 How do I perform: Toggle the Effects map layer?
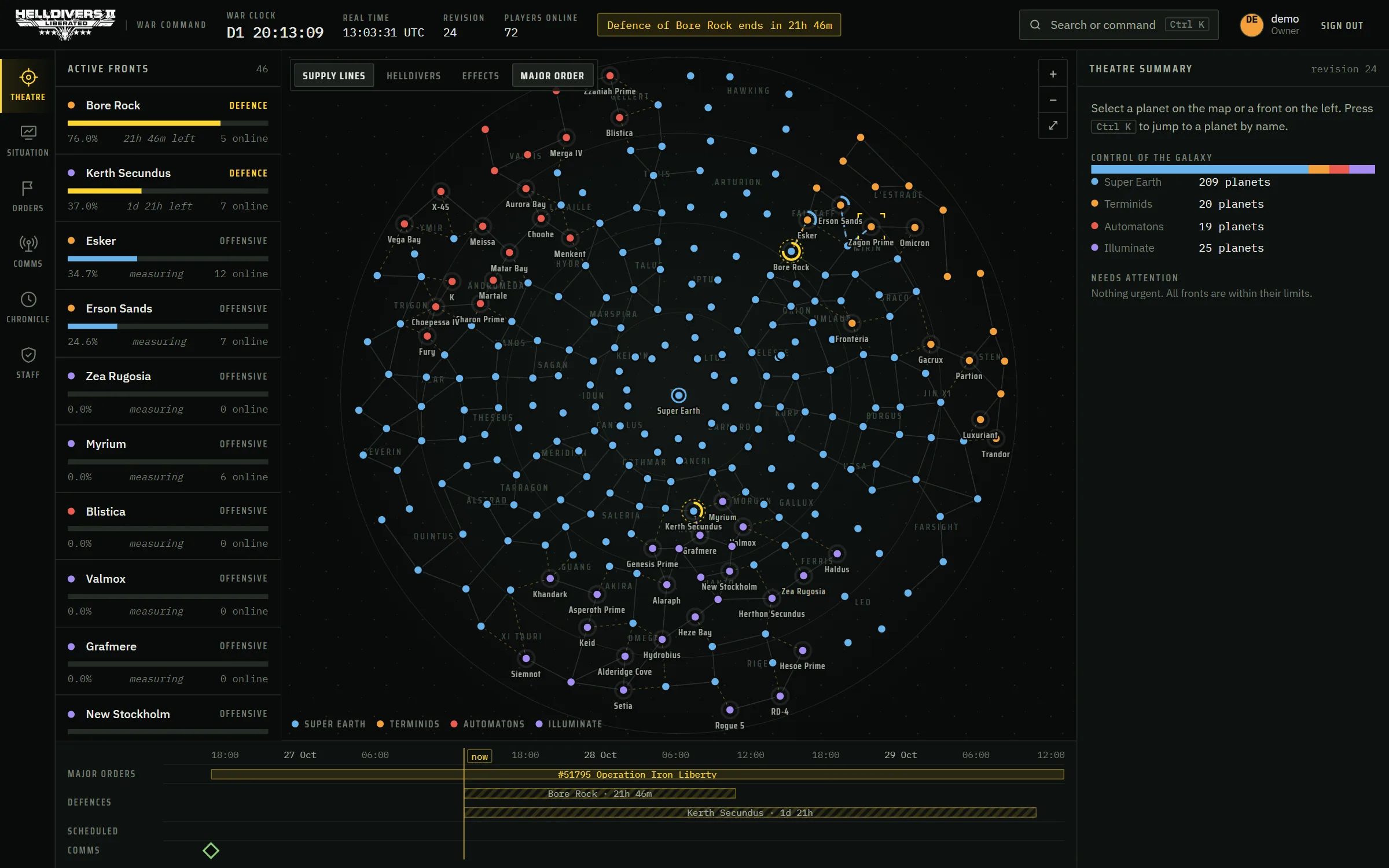pos(480,76)
